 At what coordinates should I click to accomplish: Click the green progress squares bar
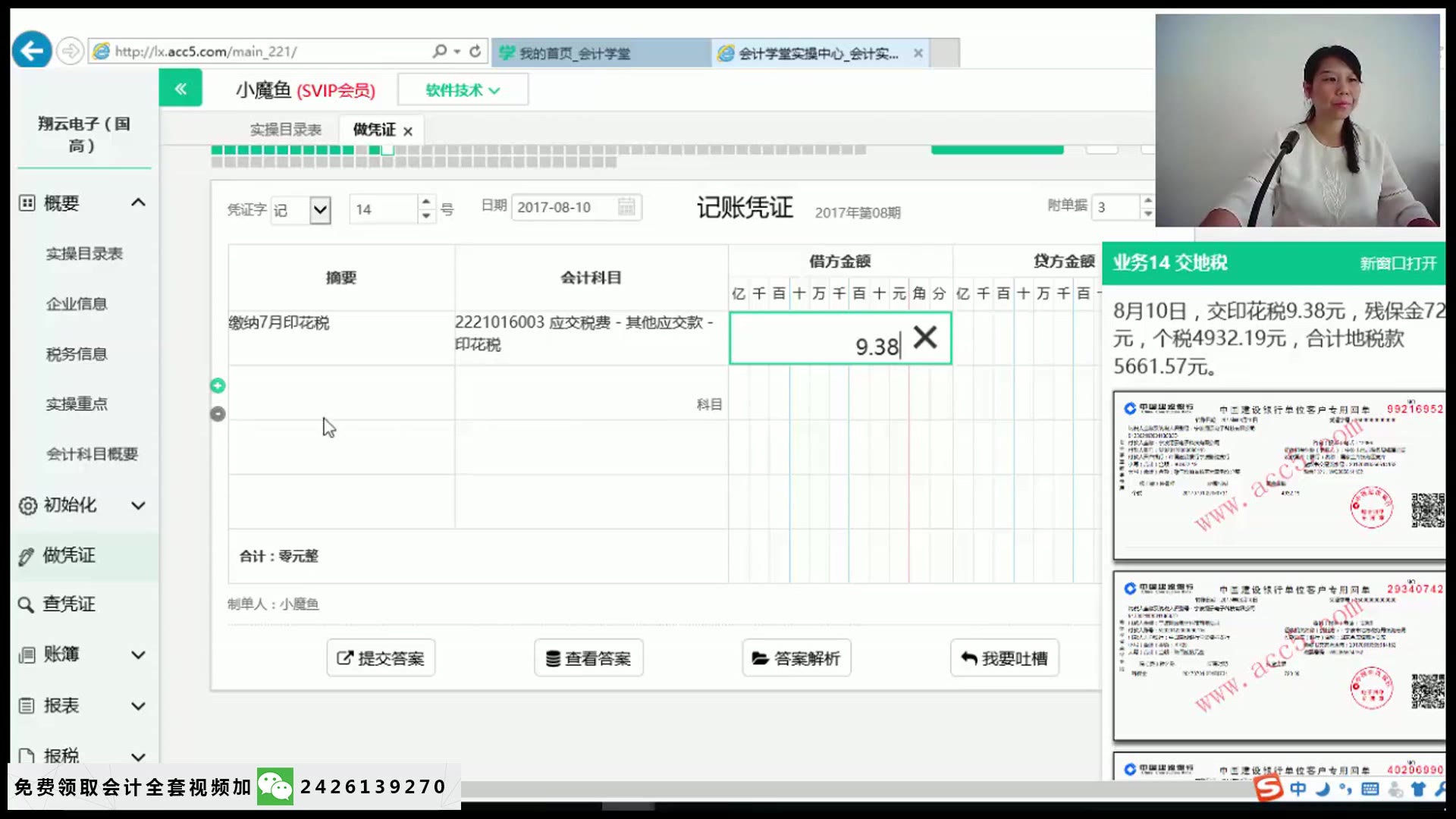pos(538,155)
